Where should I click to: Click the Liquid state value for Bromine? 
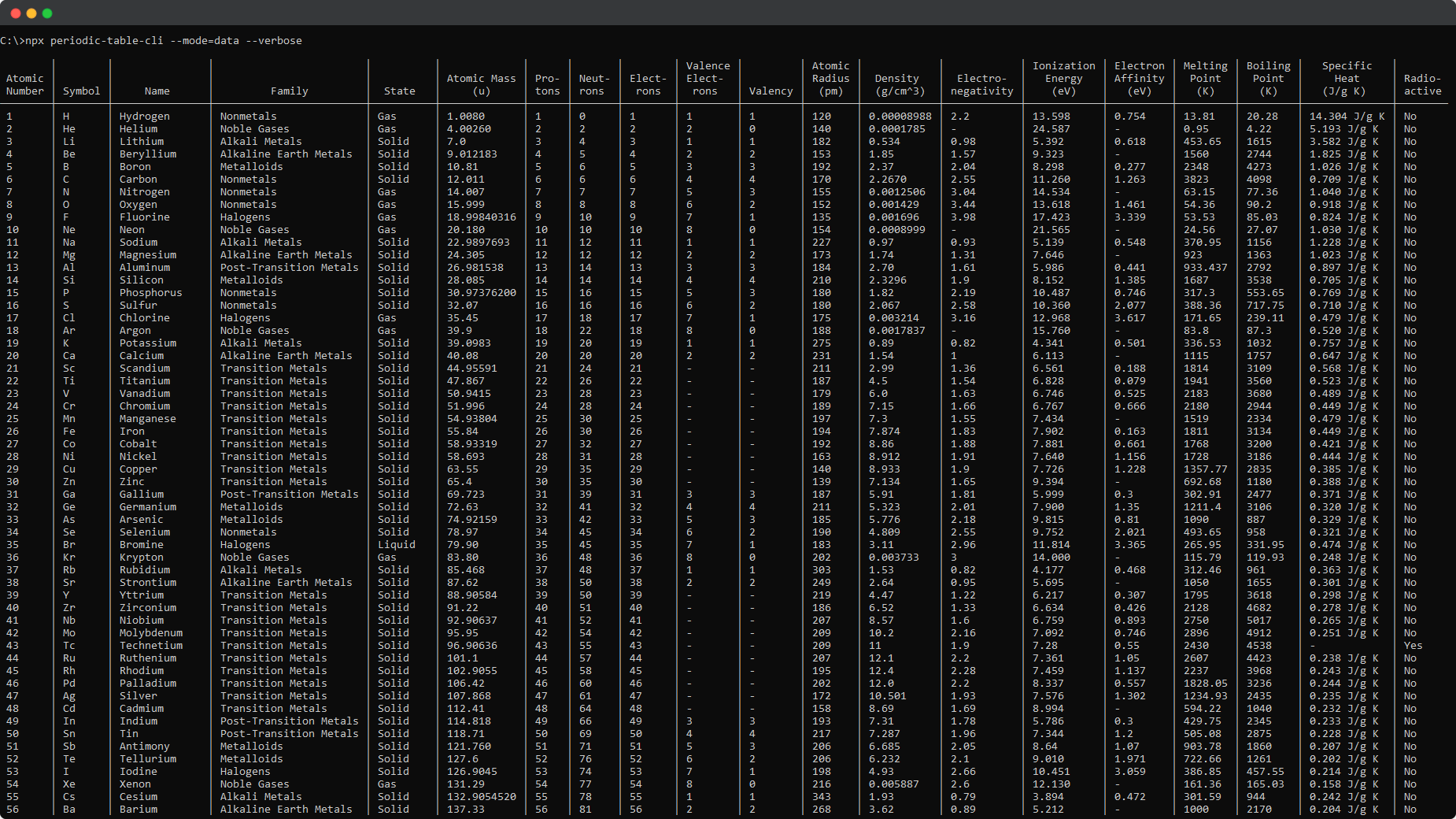click(x=396, y=544)
